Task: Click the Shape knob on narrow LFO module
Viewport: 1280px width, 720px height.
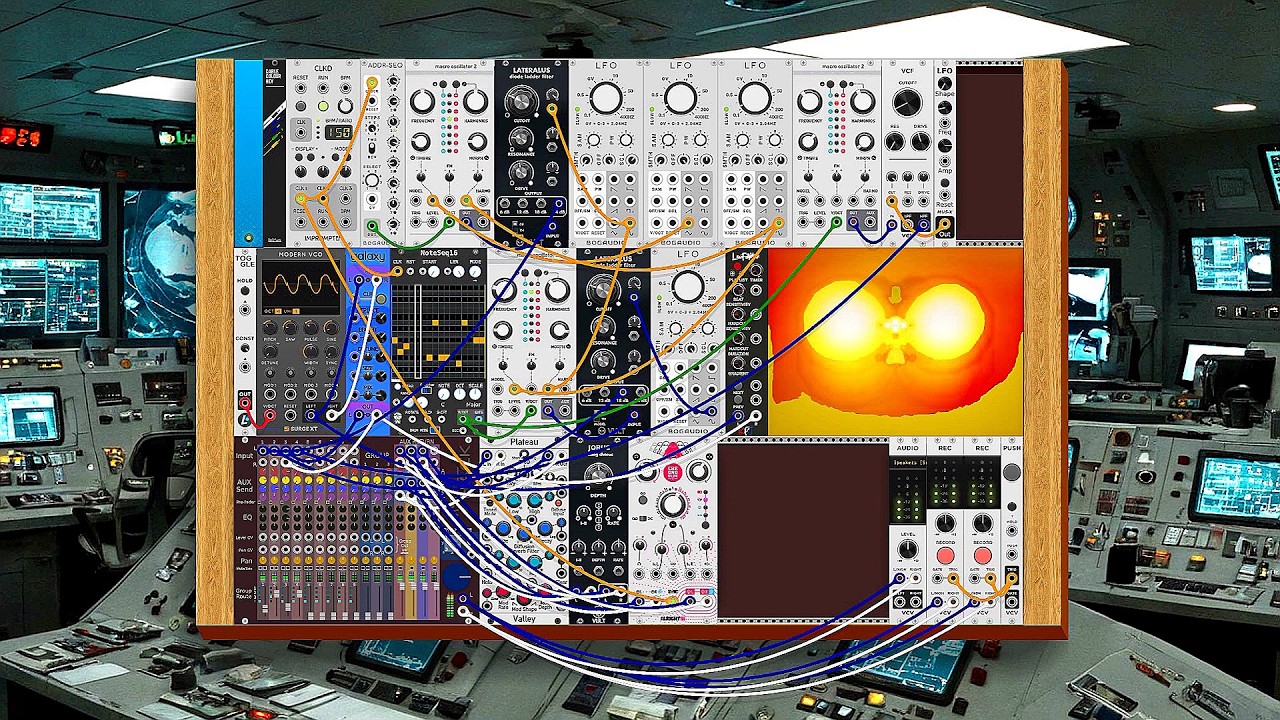Action: tap(944, 83)
